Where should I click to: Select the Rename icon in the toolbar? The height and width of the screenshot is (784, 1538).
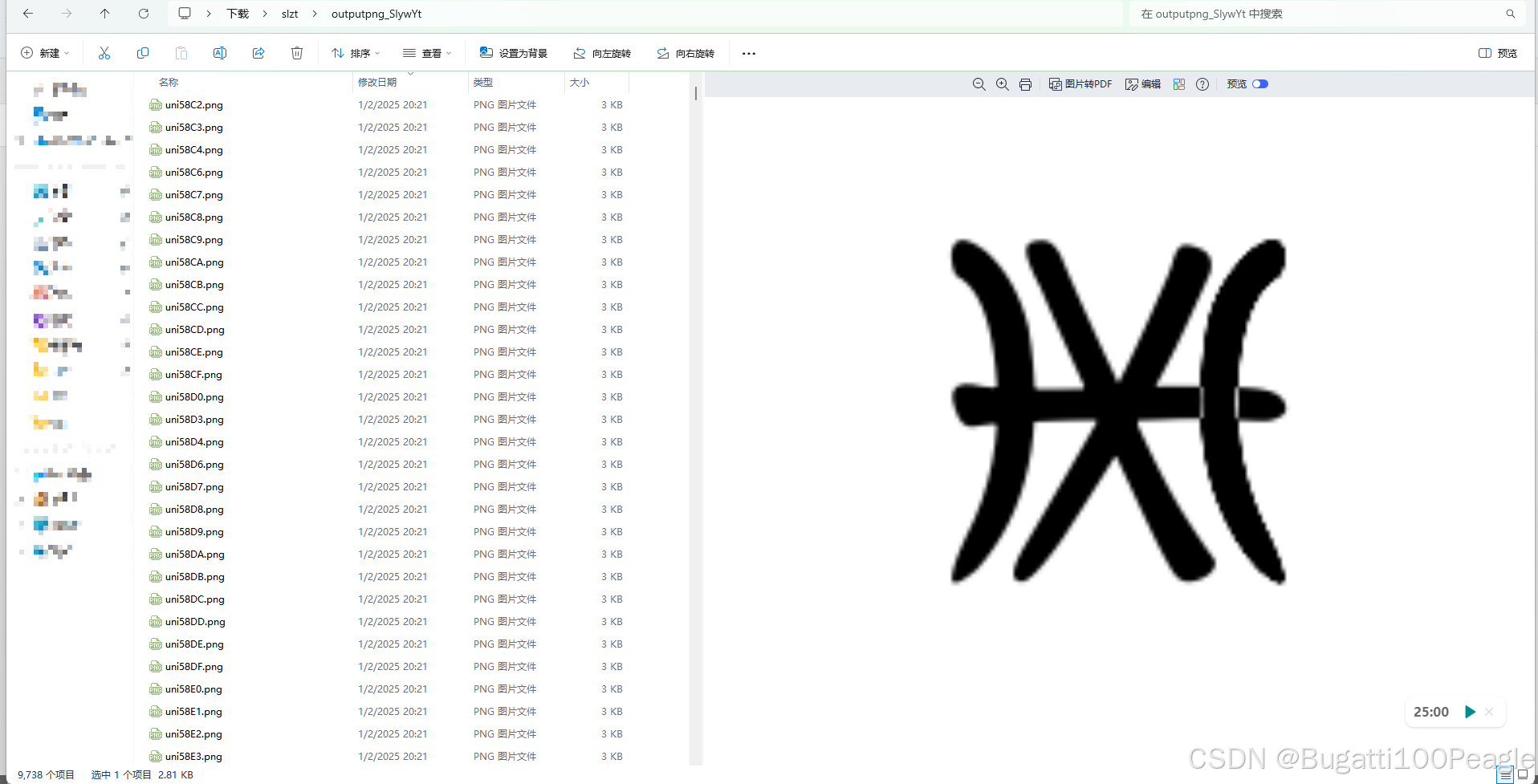coord(219,53)
